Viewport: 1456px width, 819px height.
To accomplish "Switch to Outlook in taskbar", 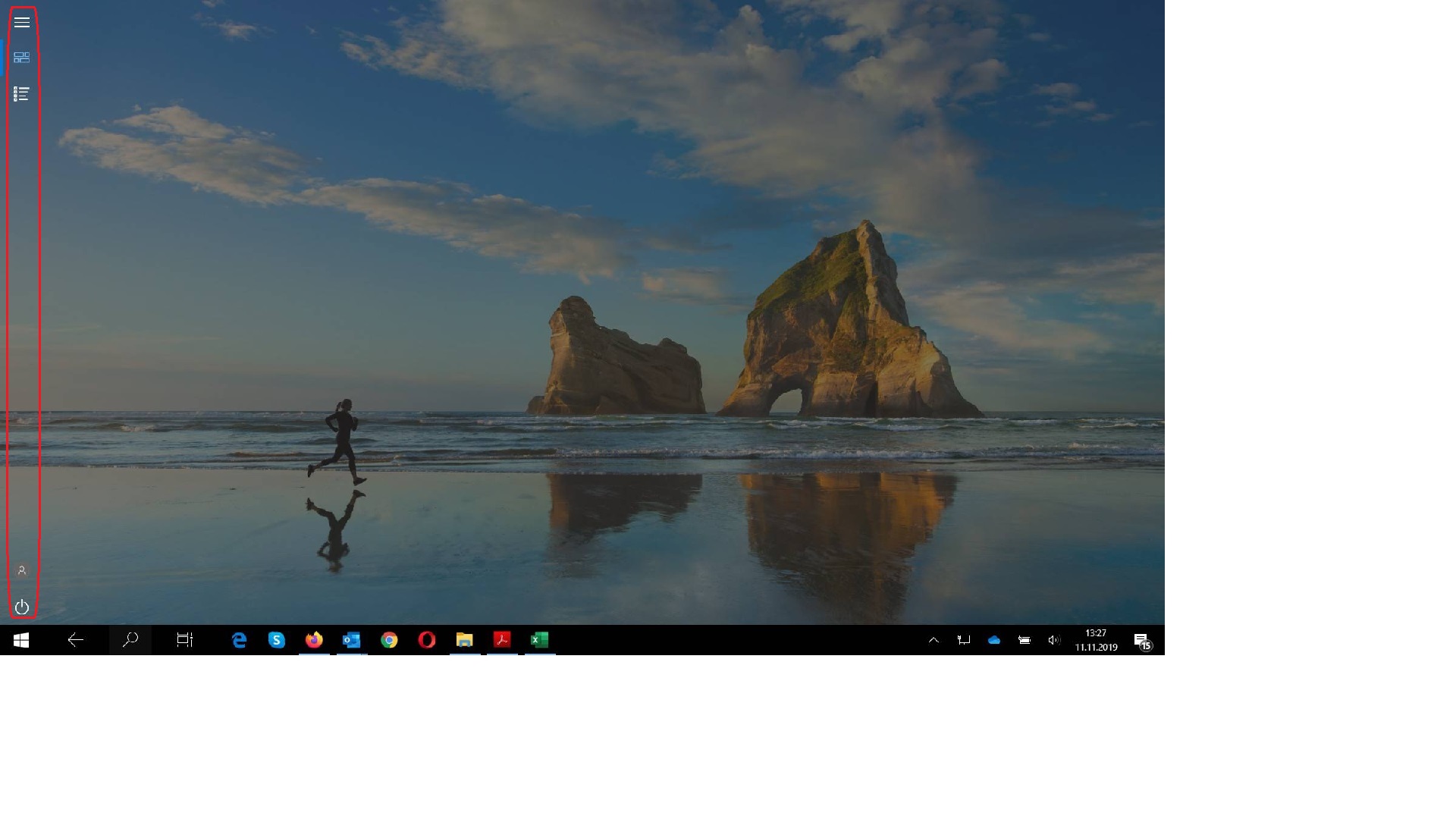I will coord(351,640).
